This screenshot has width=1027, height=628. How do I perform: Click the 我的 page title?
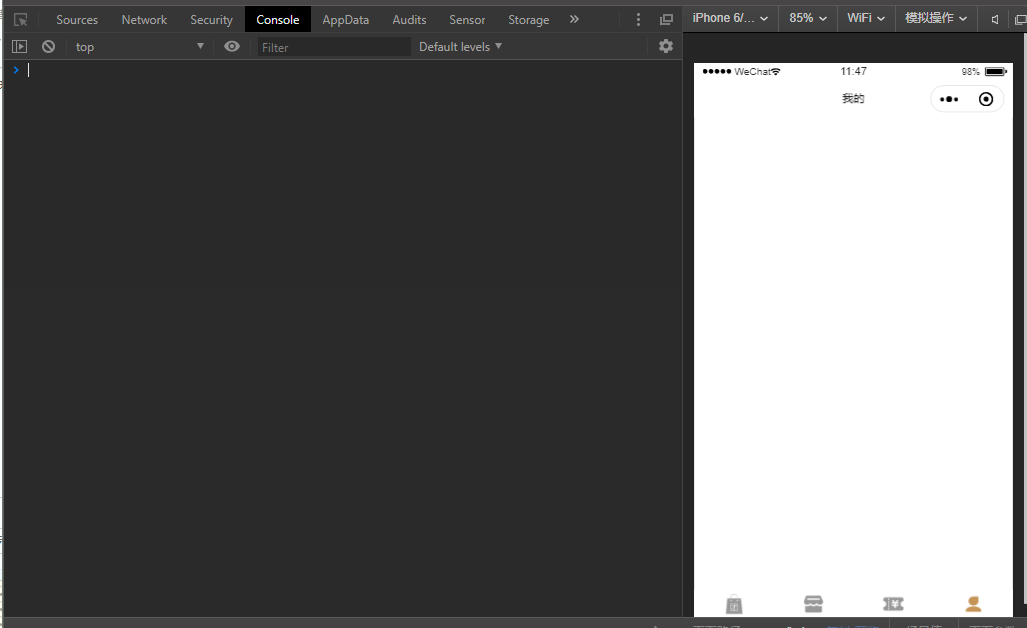[x=853, y=99]
